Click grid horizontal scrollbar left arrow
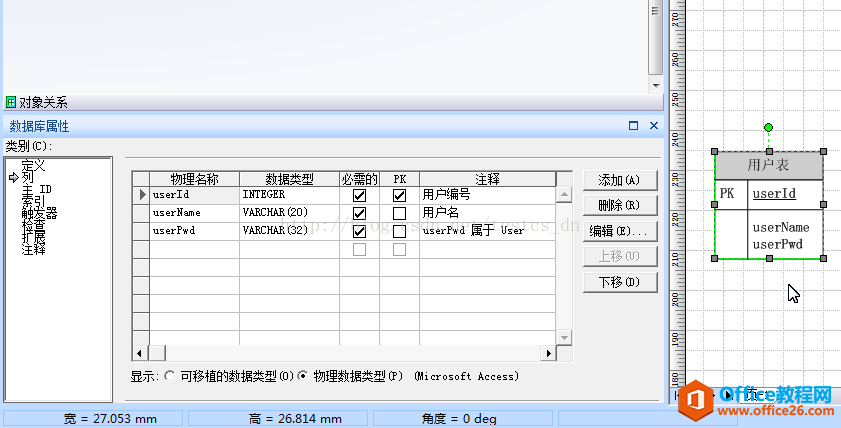The width and height of the screenshot is (841, 428). [139, 353]
